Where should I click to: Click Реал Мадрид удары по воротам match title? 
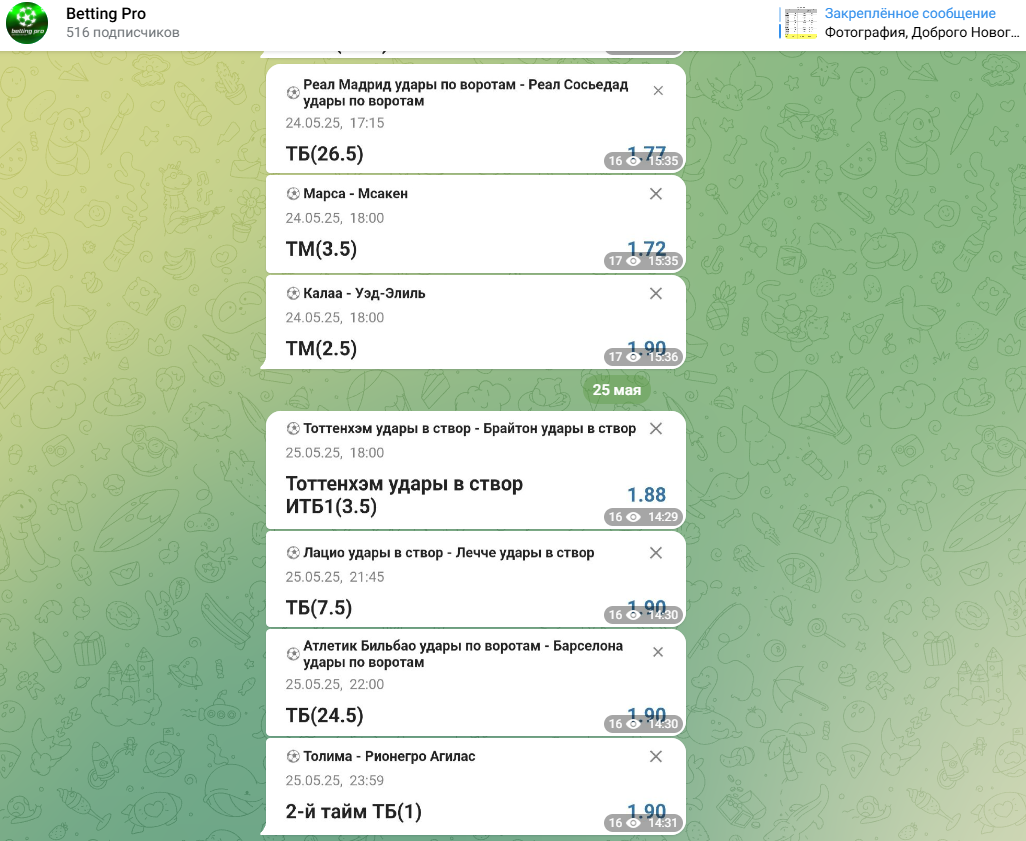(x=465, y=93)
